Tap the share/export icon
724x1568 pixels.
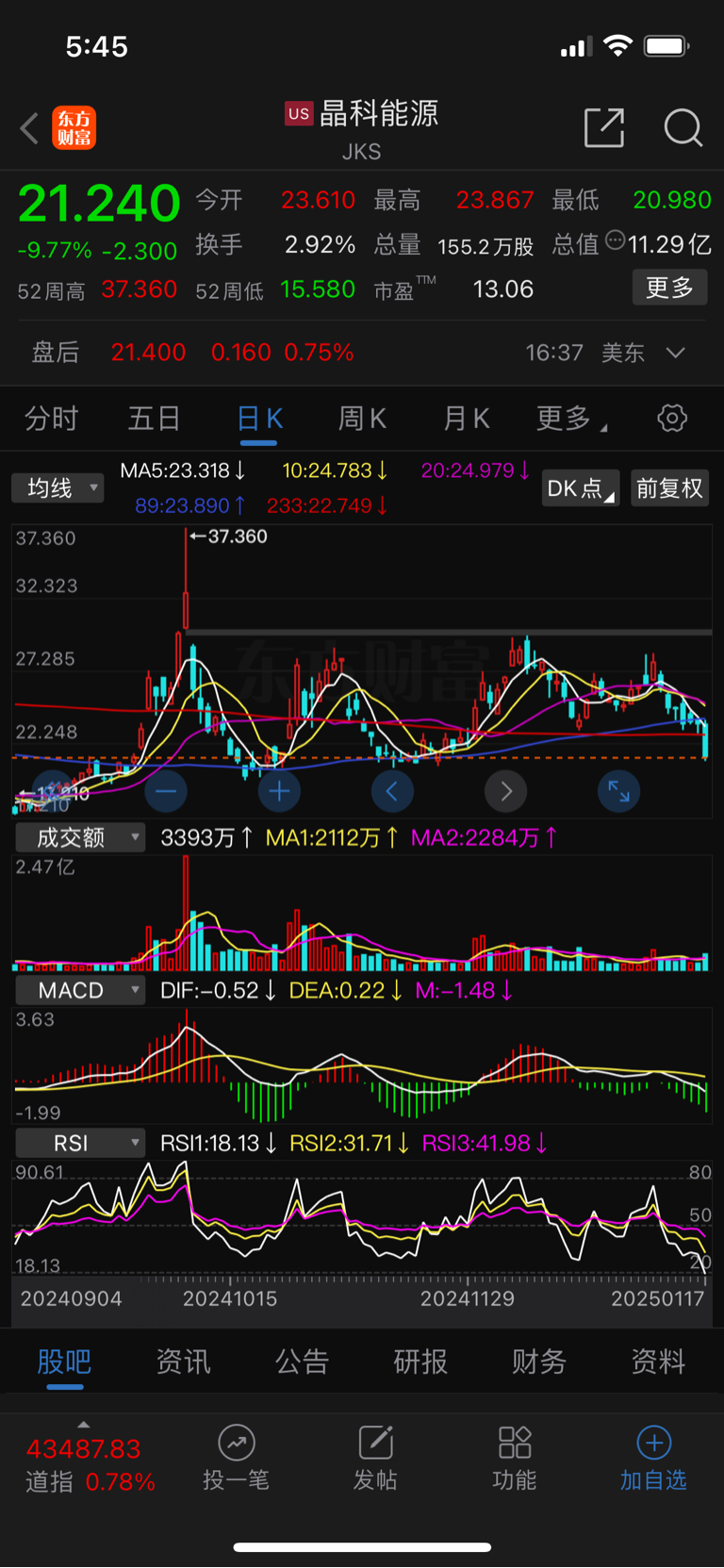coord(604,127)
